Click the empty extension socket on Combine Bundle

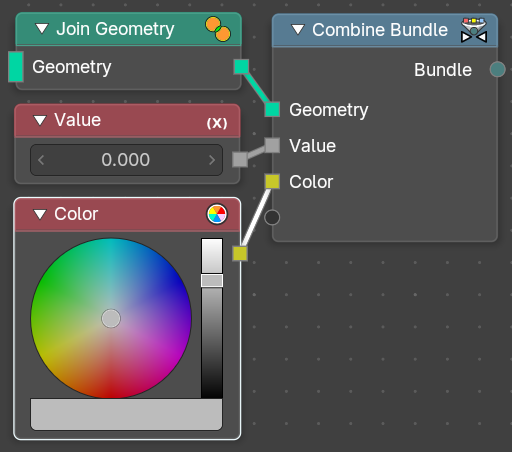pos(272,217)
